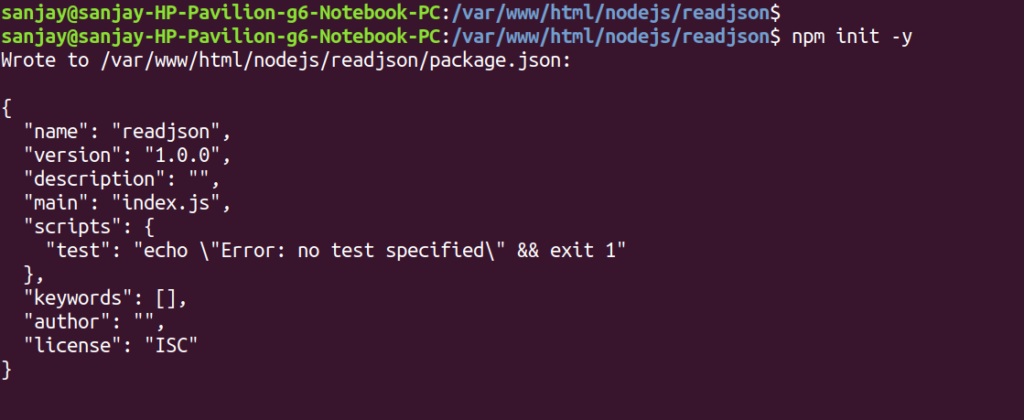
Task: Click the closing brace of the JSON output
Action: tap(7, 371)
